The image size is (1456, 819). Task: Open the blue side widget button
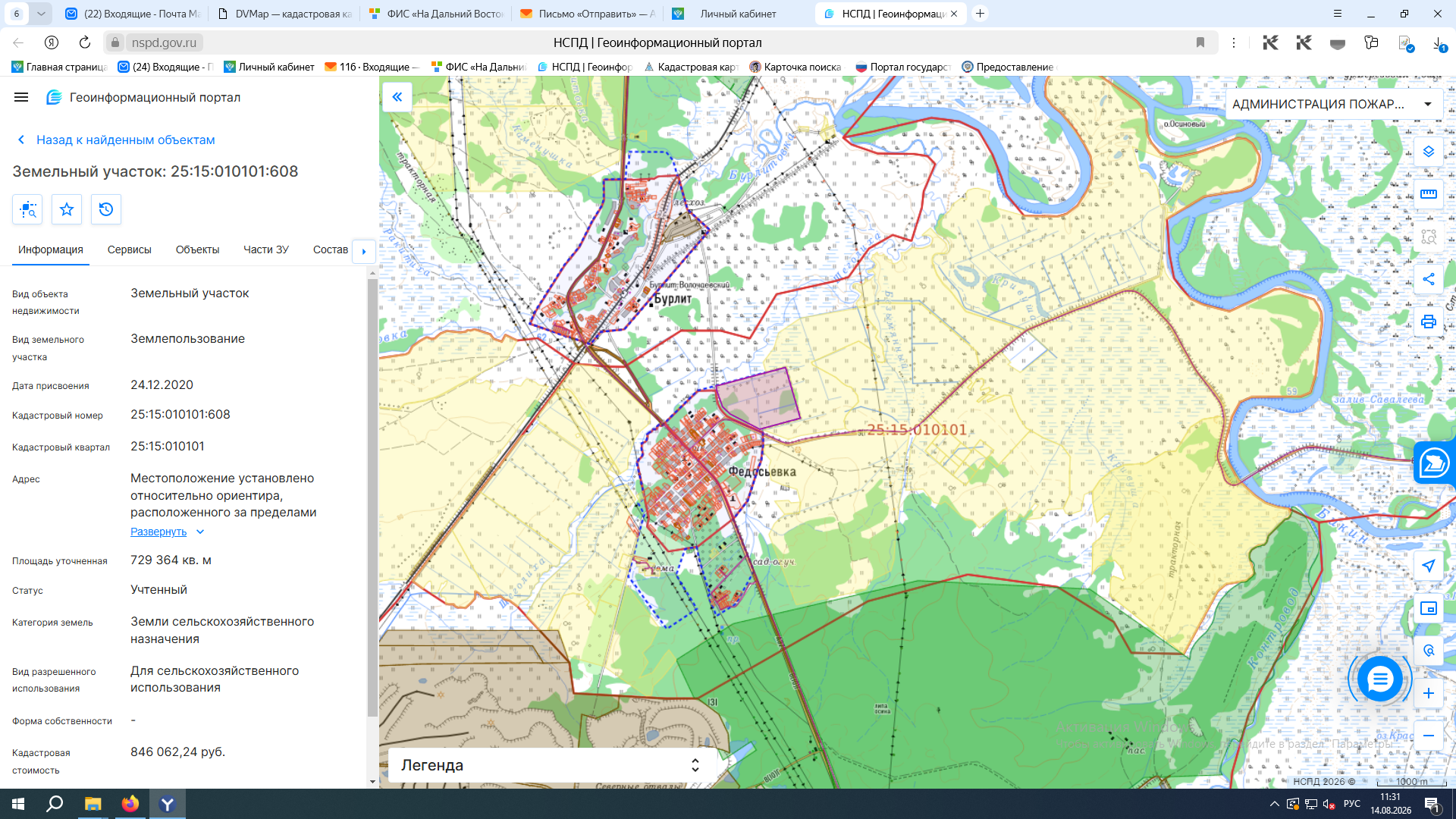[x=1435, y=463]
